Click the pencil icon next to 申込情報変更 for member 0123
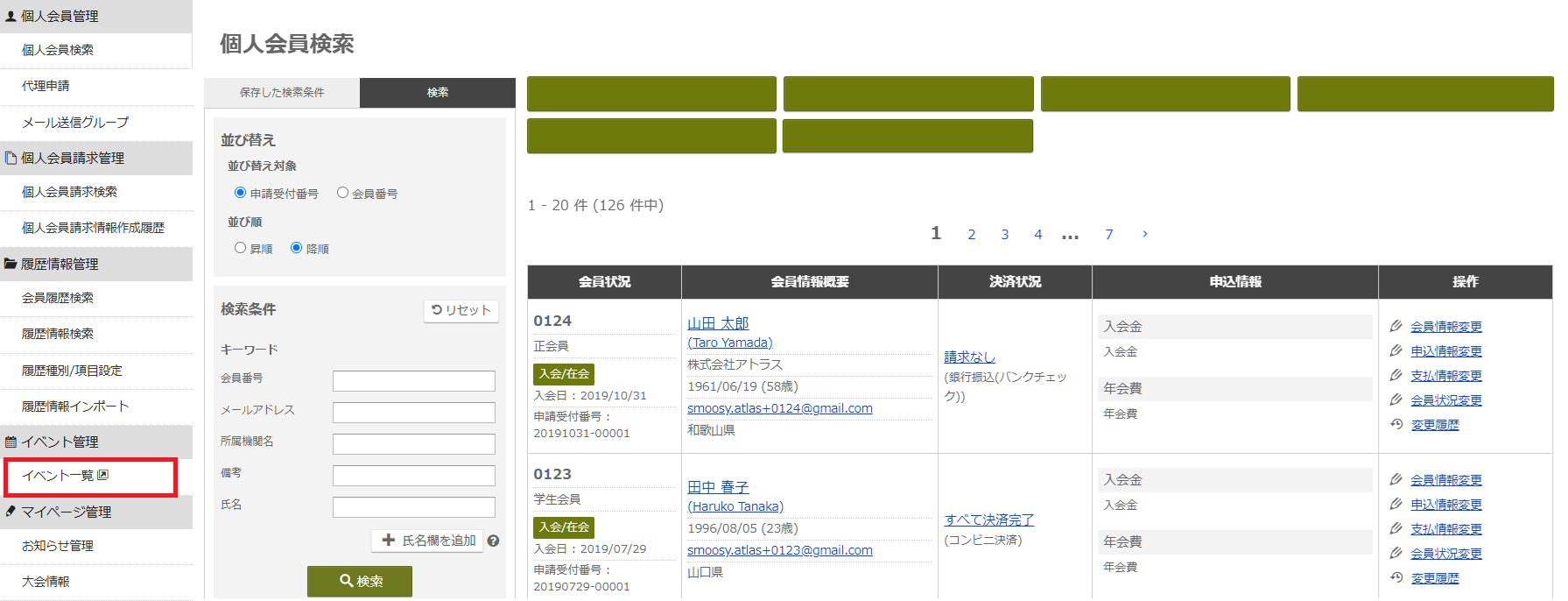This screenshot has height=601, width=1568. click(1396, 504)
